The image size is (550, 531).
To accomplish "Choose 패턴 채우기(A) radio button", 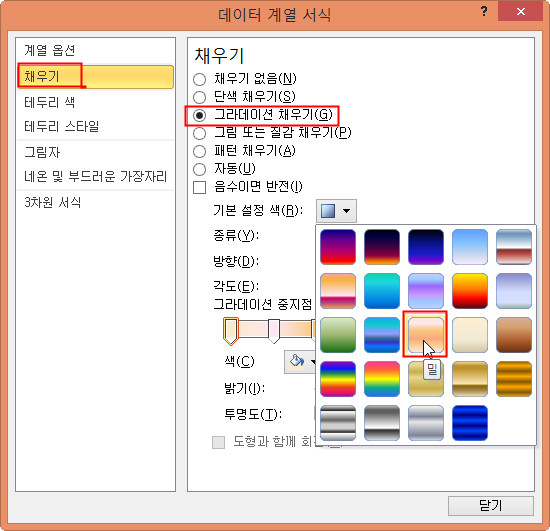I will [199, 151].
